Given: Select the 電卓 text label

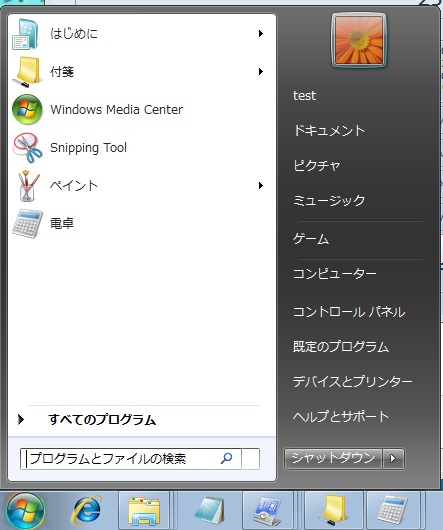Looking at the screenshot, I should tap(62, 223).
